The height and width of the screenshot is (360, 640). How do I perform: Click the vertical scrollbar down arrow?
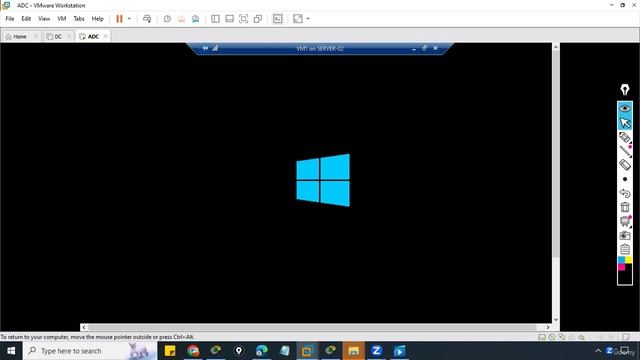coord(556,320)
